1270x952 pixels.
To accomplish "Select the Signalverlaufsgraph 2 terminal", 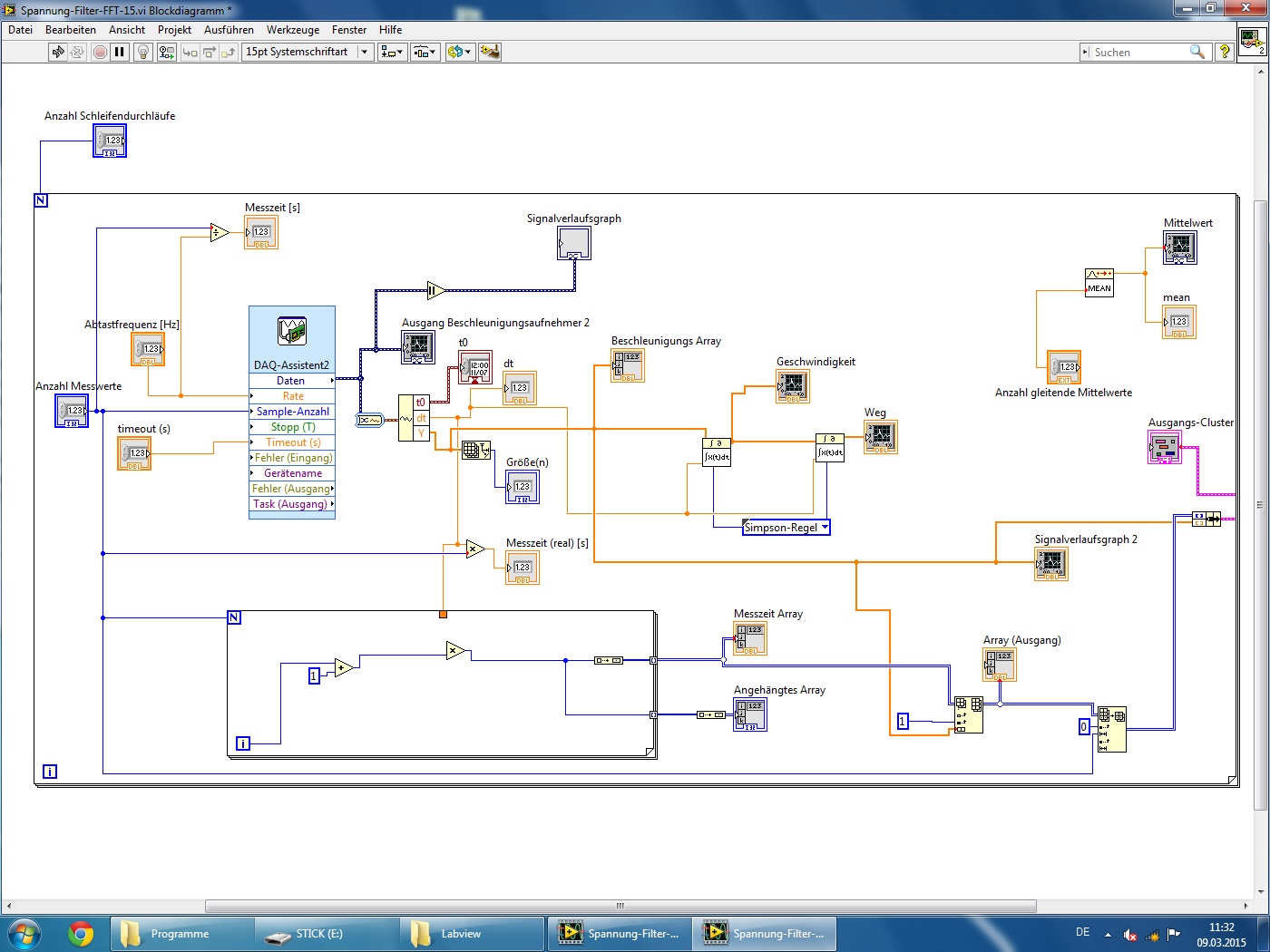I will 1051,564.
